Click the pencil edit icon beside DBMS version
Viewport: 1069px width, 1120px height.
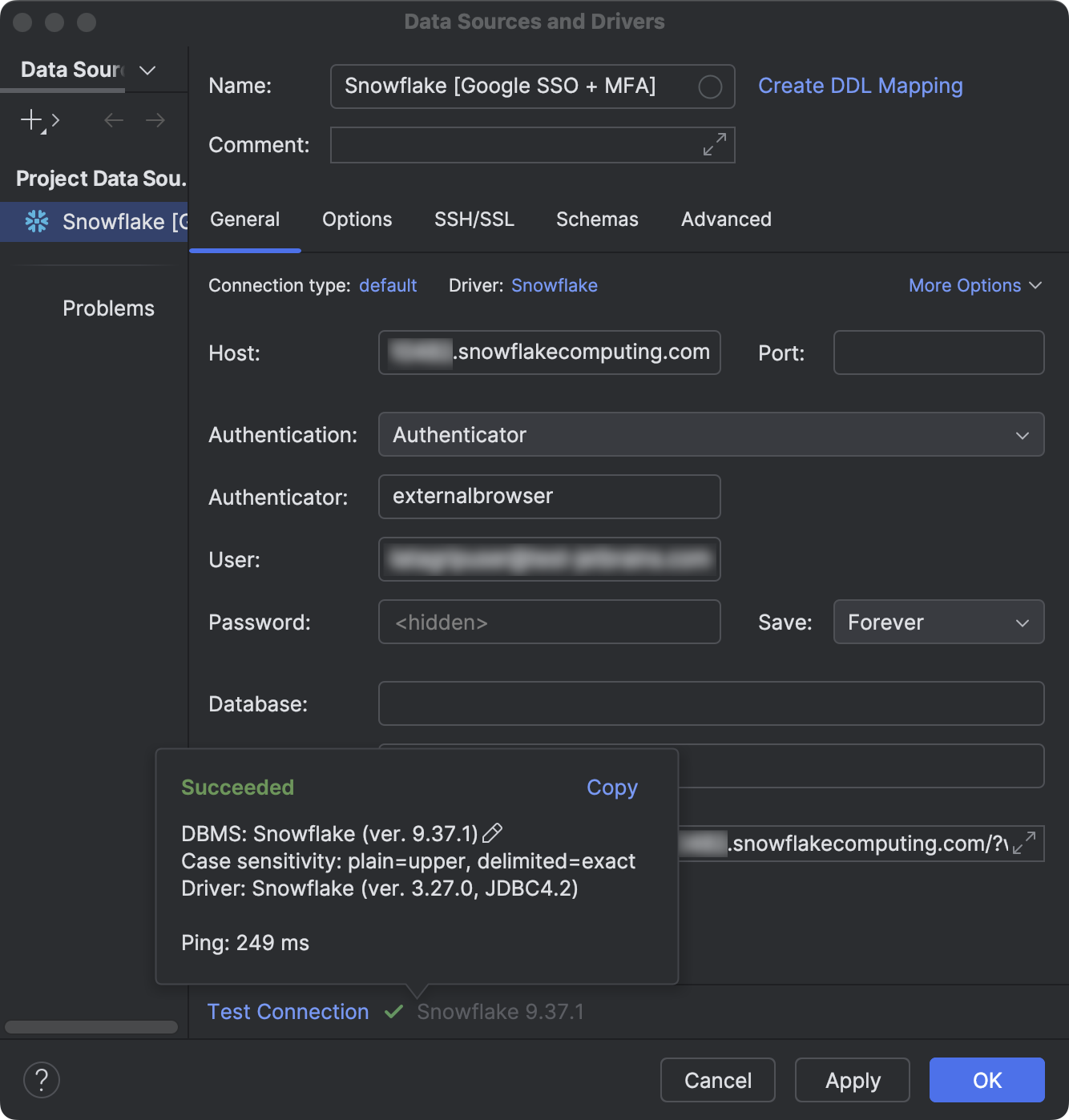click(494, 833)
